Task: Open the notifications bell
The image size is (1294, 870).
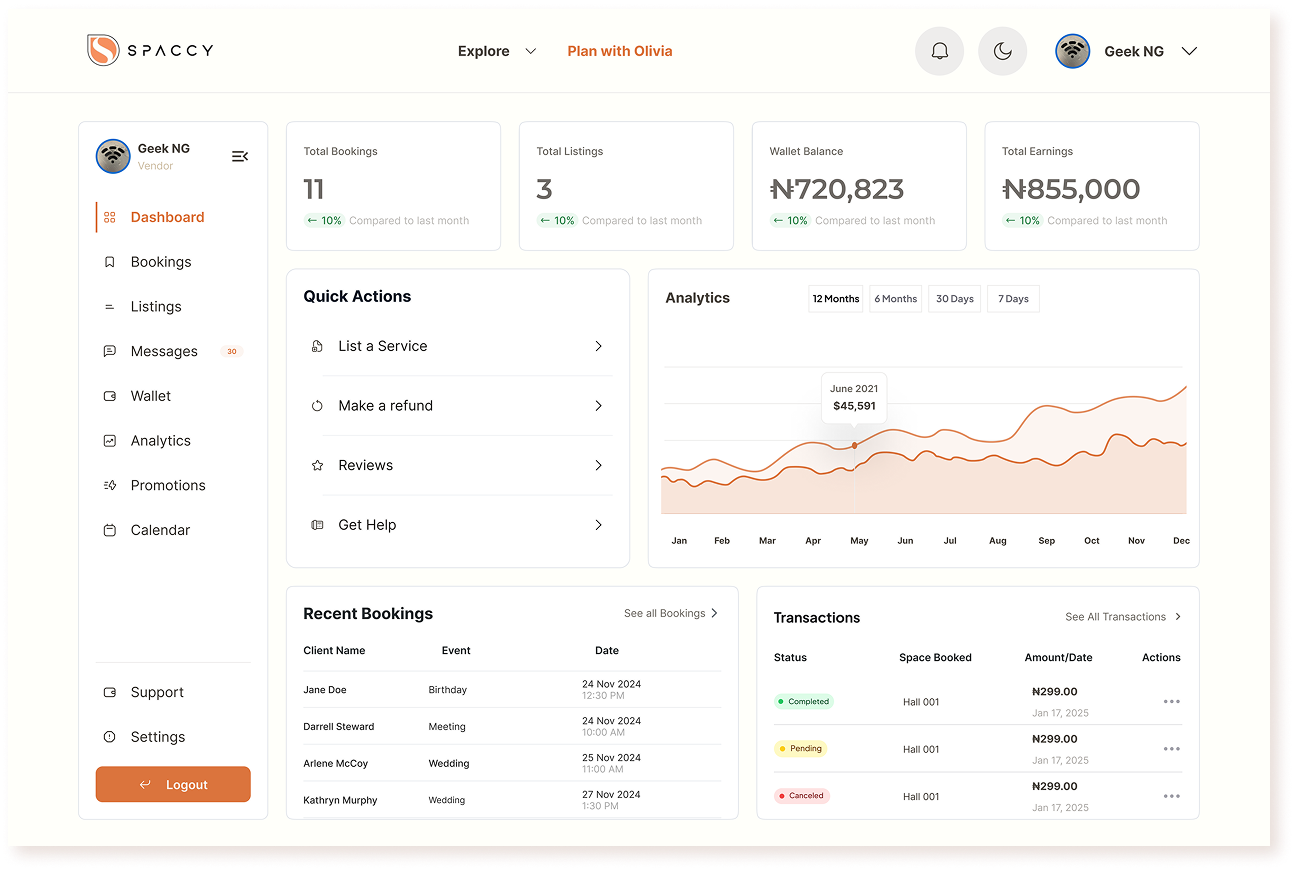Action: pos(940,51)
